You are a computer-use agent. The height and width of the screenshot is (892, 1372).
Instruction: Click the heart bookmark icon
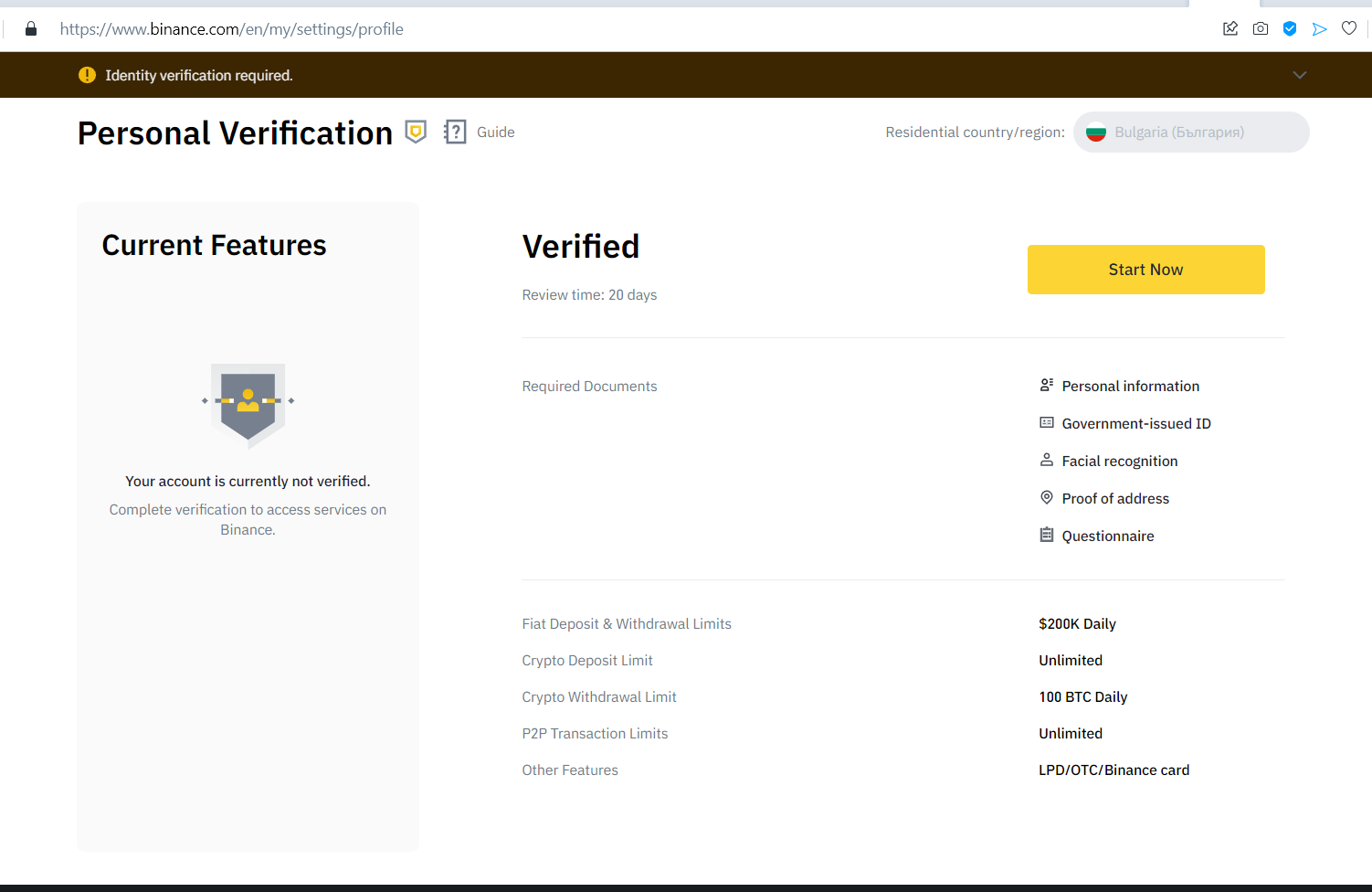tap(1349, 28)
